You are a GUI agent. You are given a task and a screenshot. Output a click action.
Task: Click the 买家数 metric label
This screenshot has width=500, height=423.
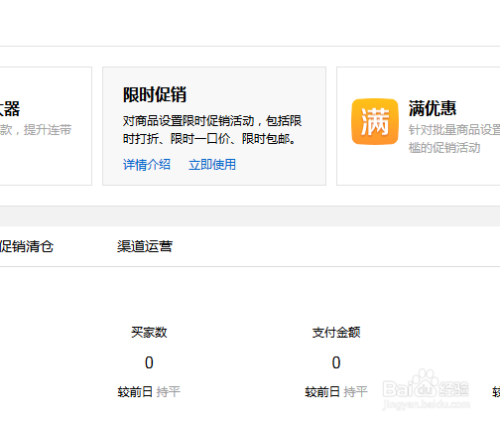pyautogui.click(x=149, y=332)
